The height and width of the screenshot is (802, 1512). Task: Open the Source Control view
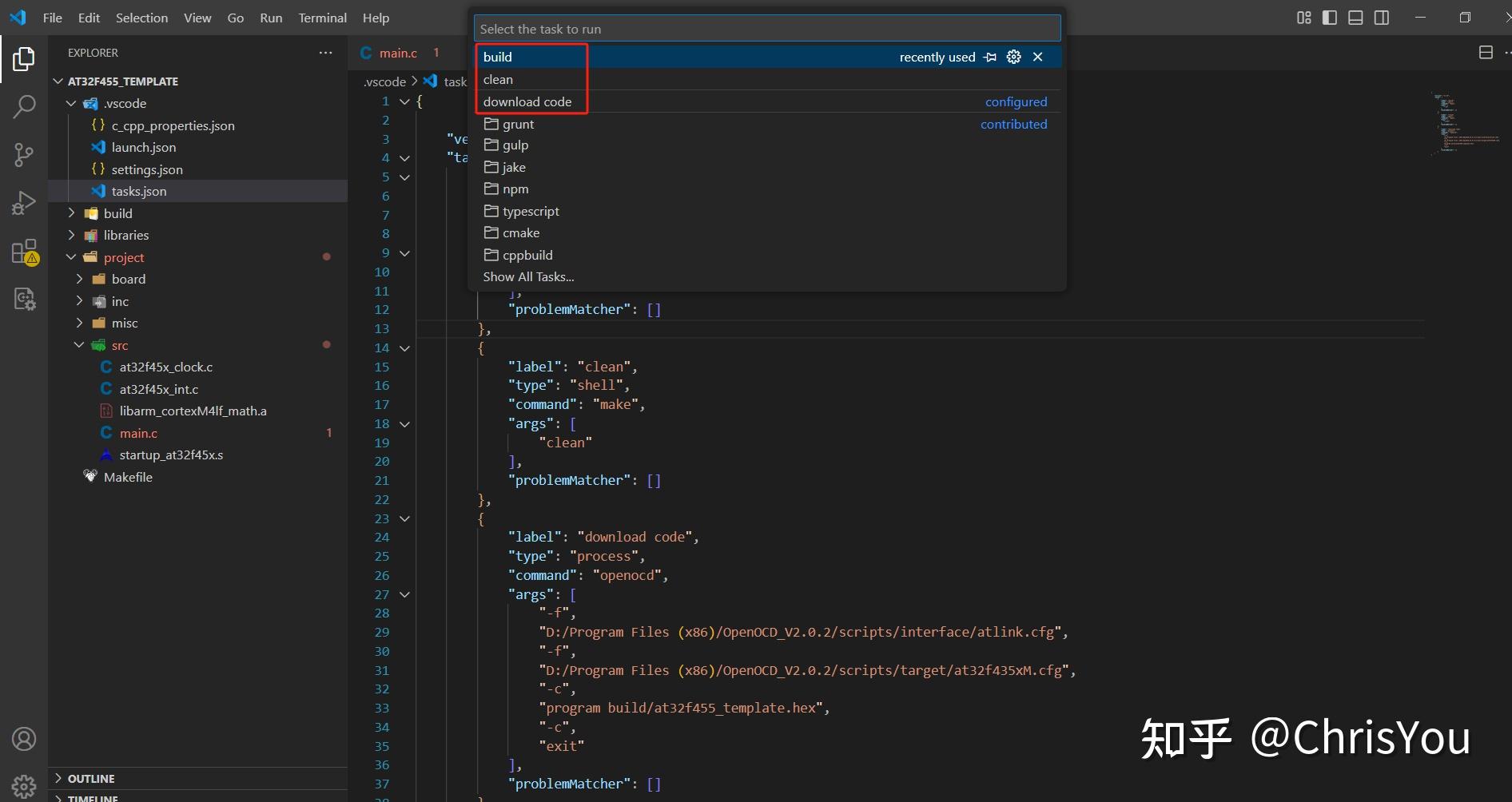(24, 155)
